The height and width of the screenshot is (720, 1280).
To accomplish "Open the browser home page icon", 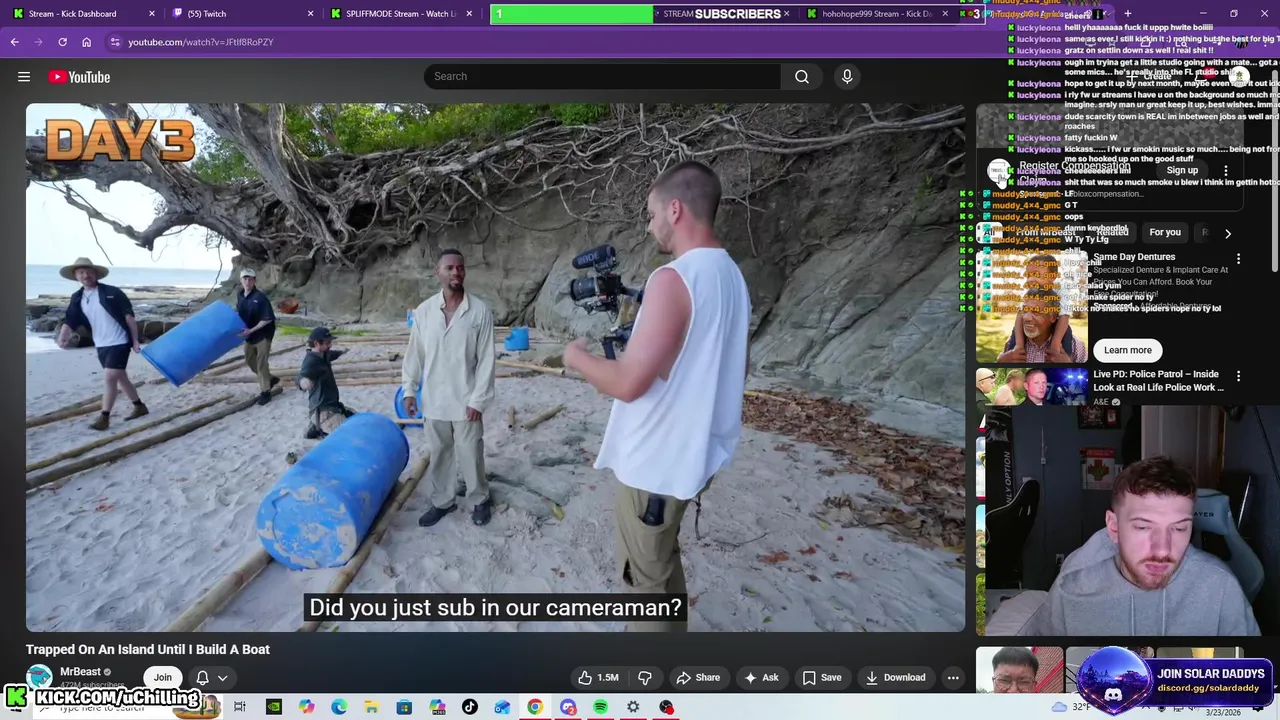I will click(x=86, y=42).
